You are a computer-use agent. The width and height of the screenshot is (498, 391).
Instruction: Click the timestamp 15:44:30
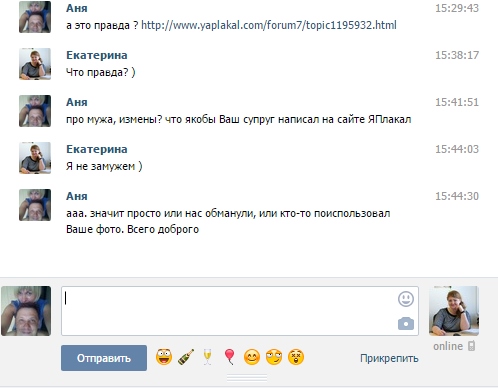[457, 196]
